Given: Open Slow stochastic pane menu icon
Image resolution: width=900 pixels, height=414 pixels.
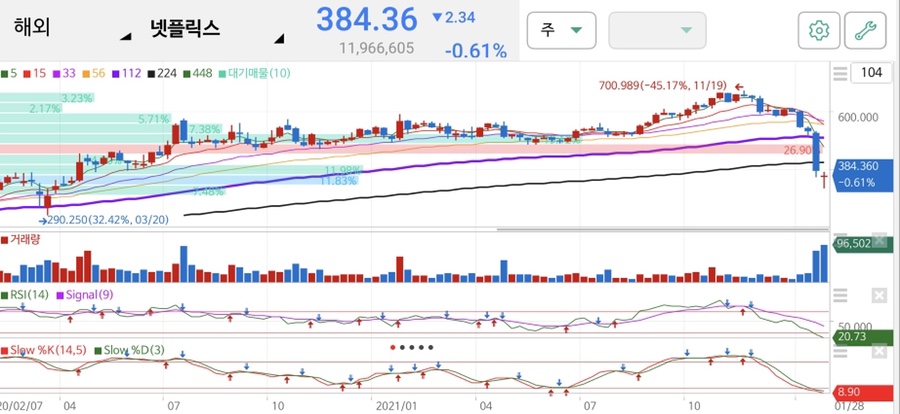Looking at the screenshot, I should pyautogui.click(x=840, y=351).
